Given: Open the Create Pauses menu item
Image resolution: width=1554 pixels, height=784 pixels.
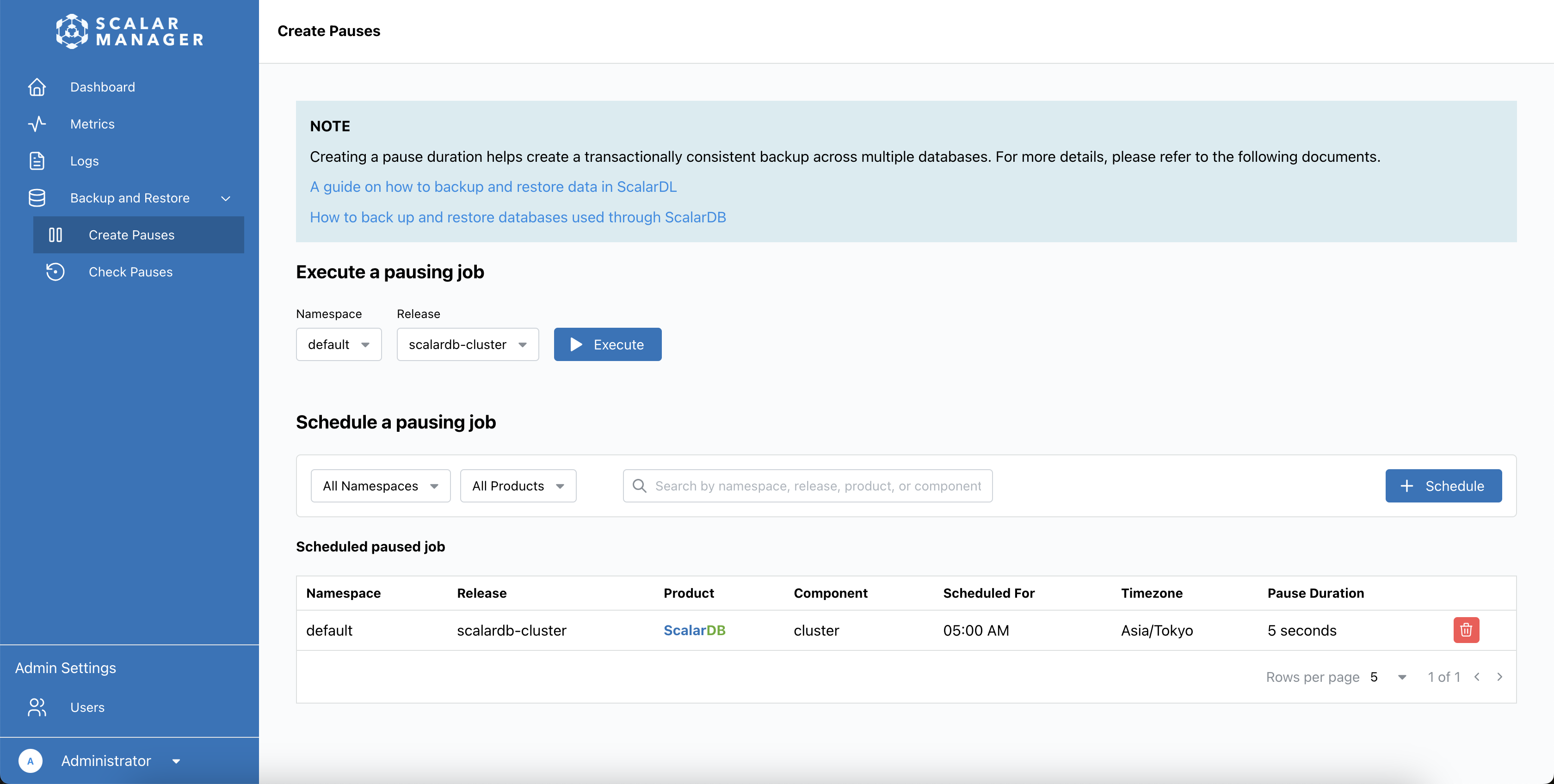Looking at the screenshot, I should pyautogui.click(x=131, y=235).
